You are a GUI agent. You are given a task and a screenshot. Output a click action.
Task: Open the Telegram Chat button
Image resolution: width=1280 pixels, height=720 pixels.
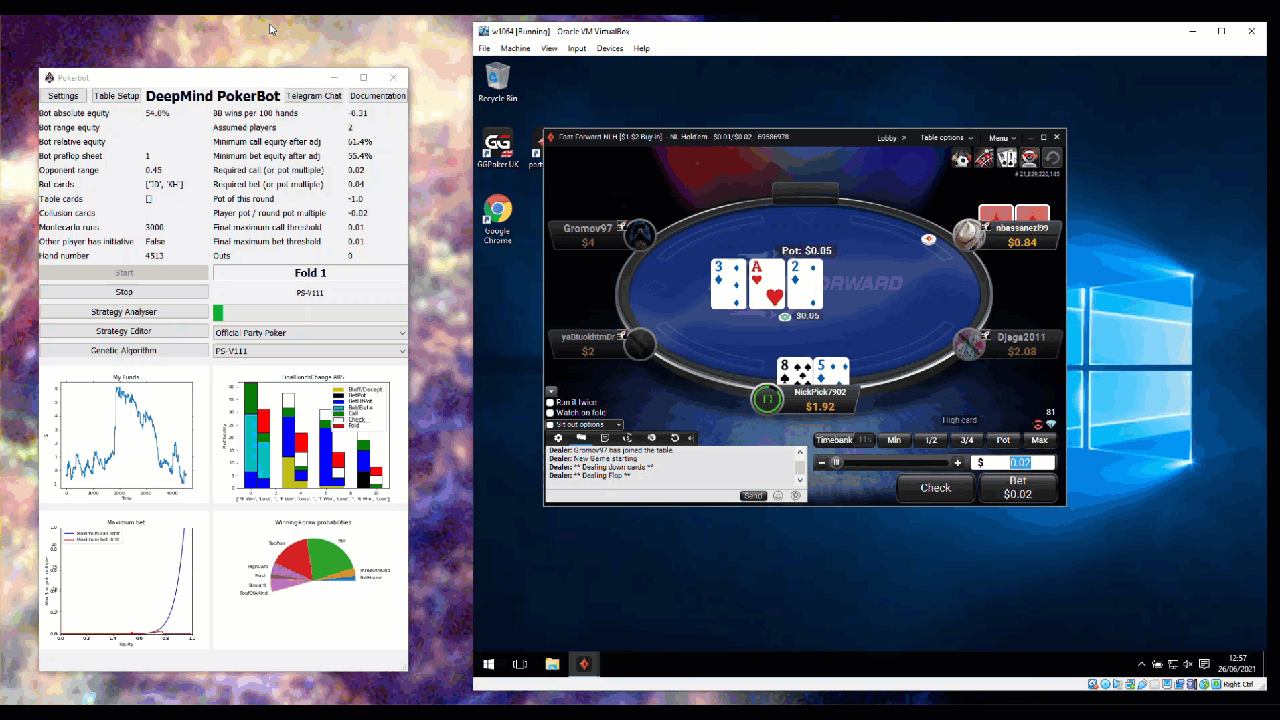point(314,96)
